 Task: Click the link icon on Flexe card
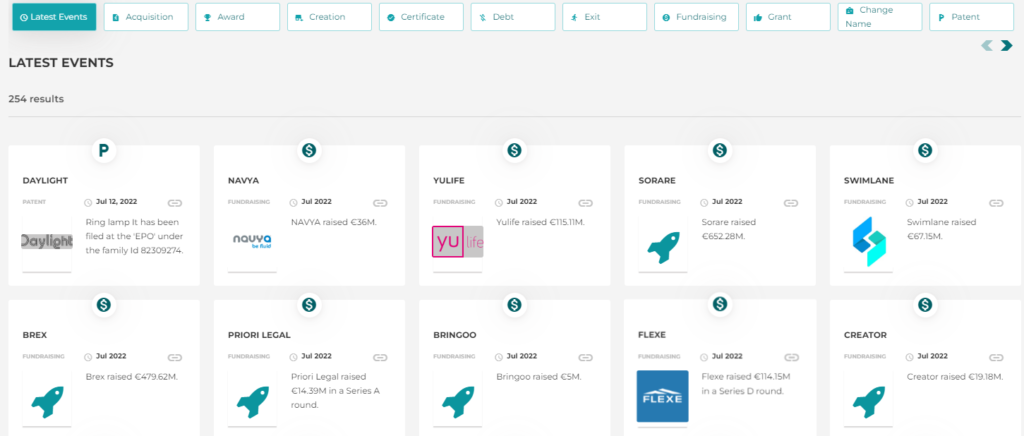[x=791, y=358]
